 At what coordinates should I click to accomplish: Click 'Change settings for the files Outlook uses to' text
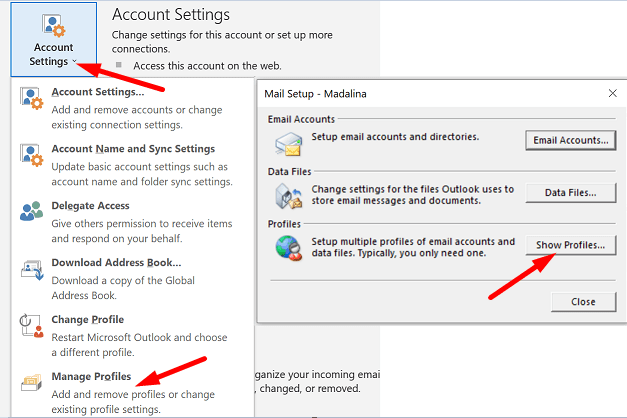[x=413, y=189]
